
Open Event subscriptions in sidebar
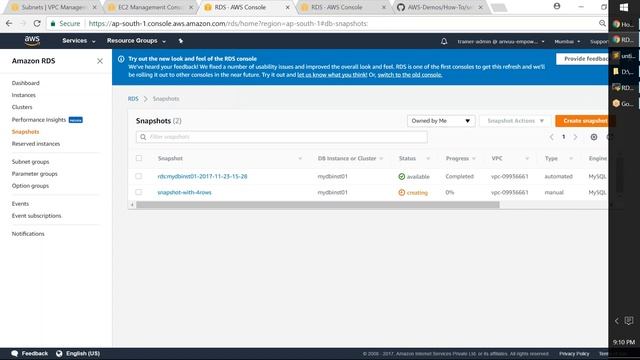[x=36, y=216]
